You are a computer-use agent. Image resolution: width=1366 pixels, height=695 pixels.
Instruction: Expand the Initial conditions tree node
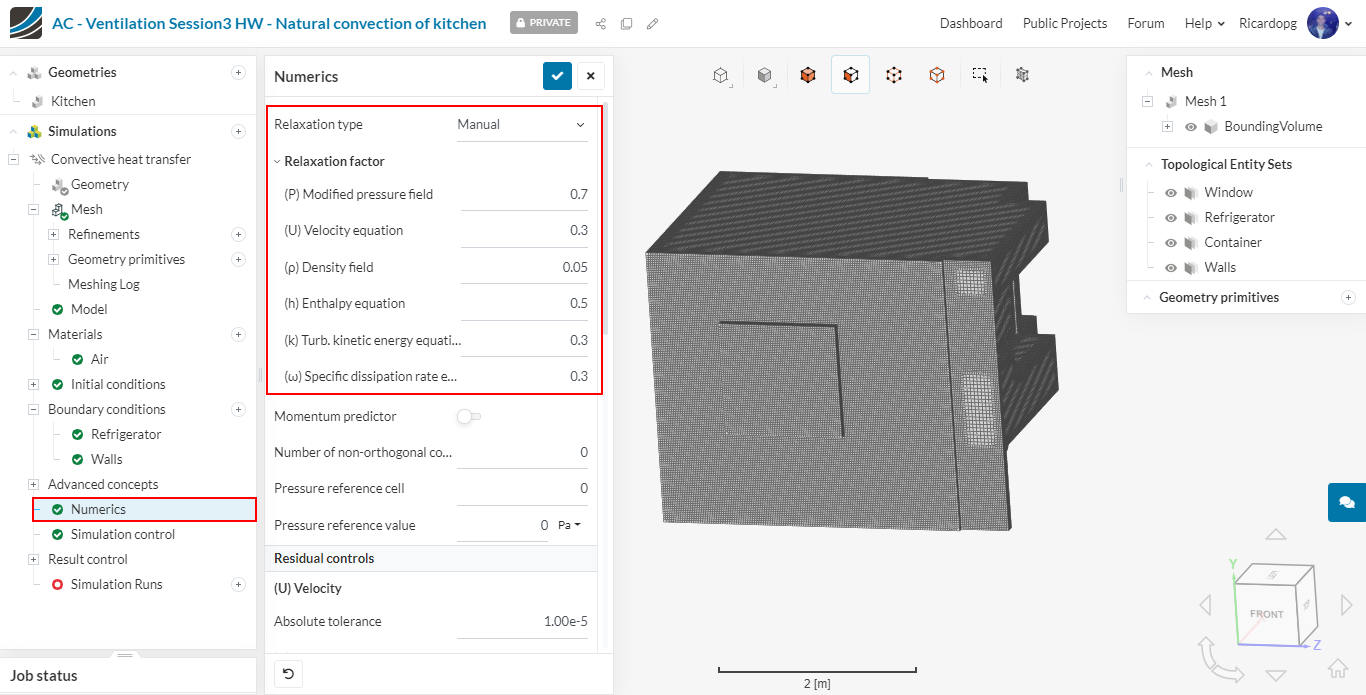(34, 384)
